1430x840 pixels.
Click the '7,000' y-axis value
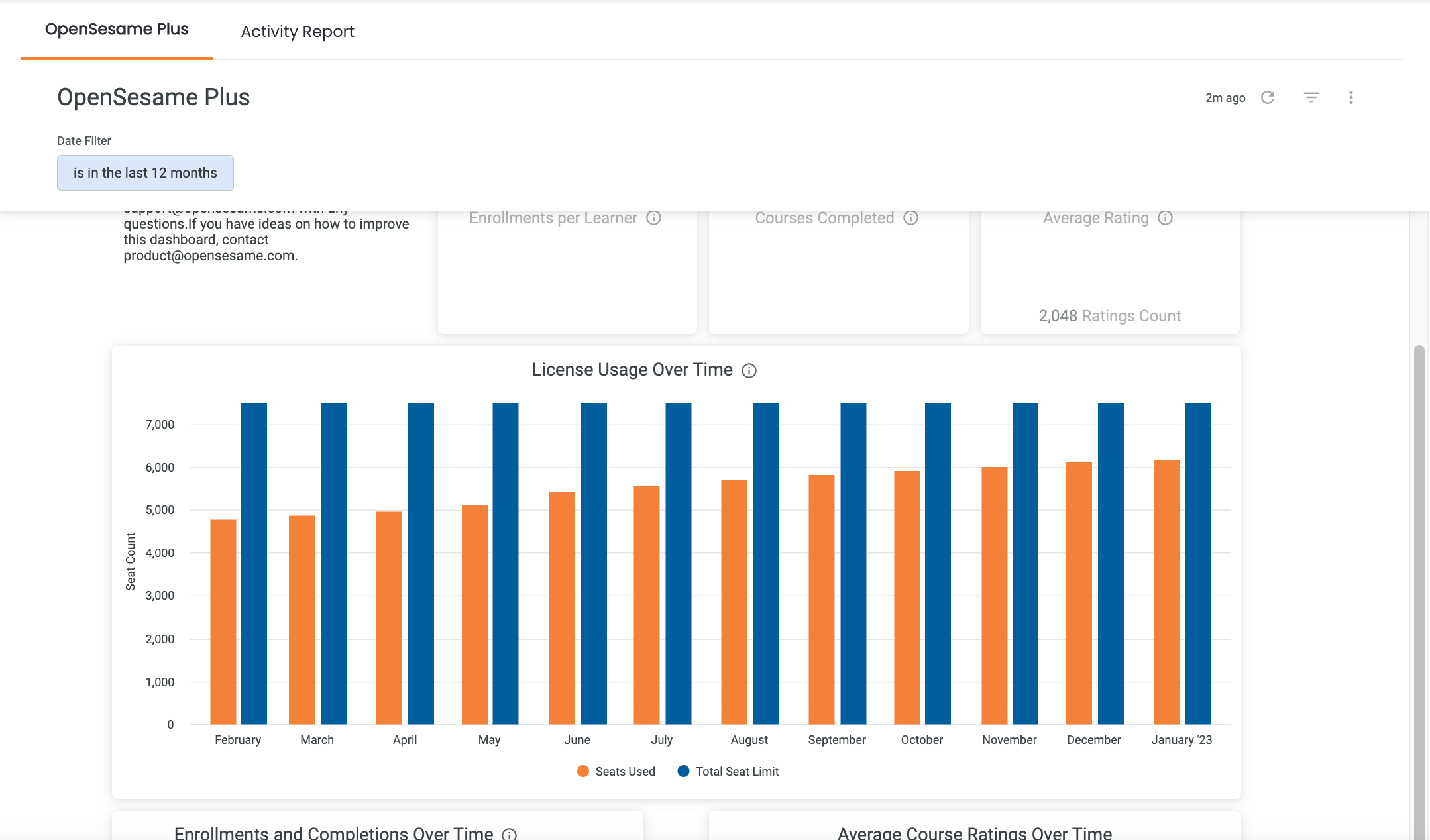click(160, 425)
